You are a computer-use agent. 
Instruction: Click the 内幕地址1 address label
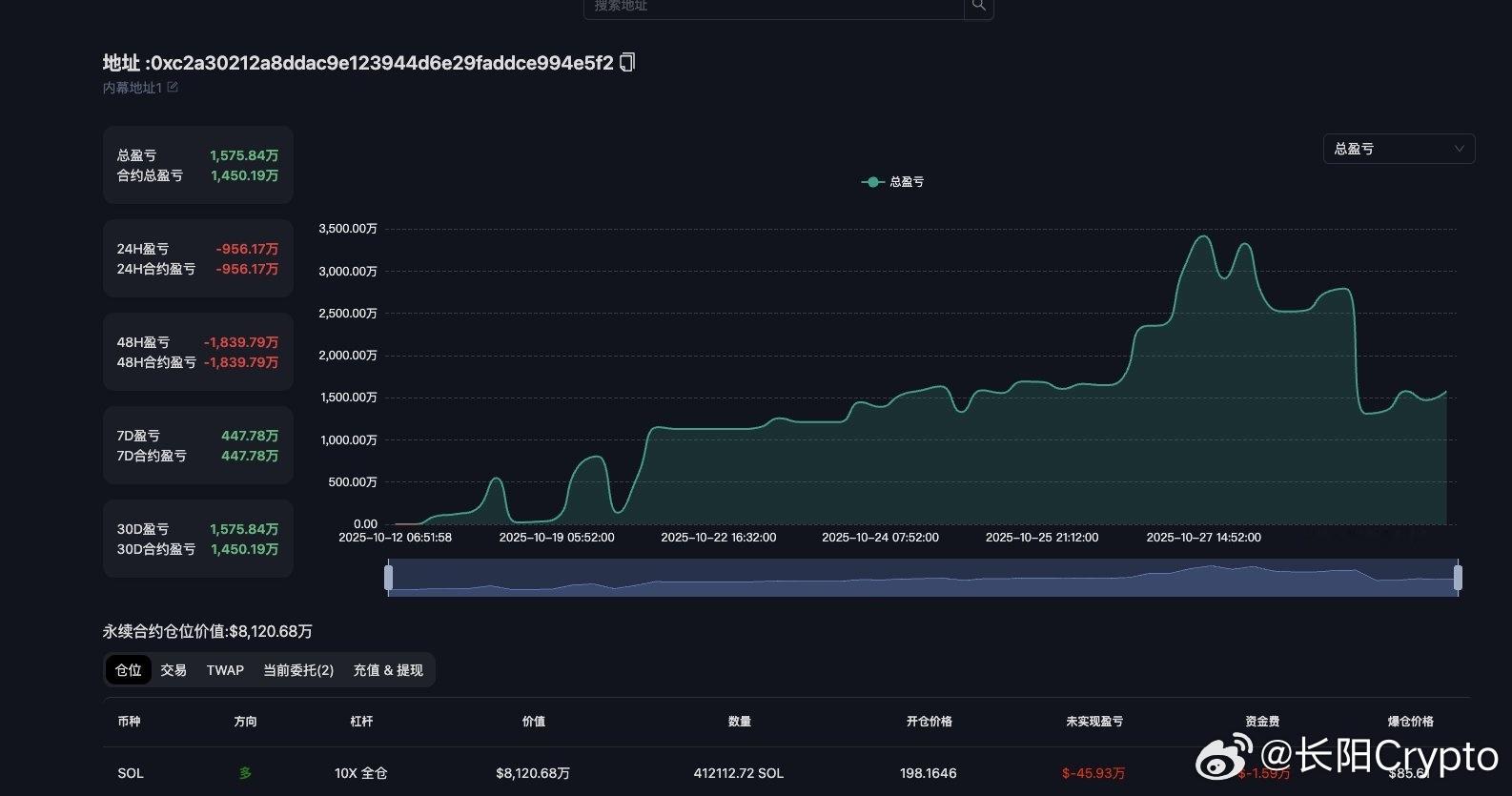(x=133, y=88)
